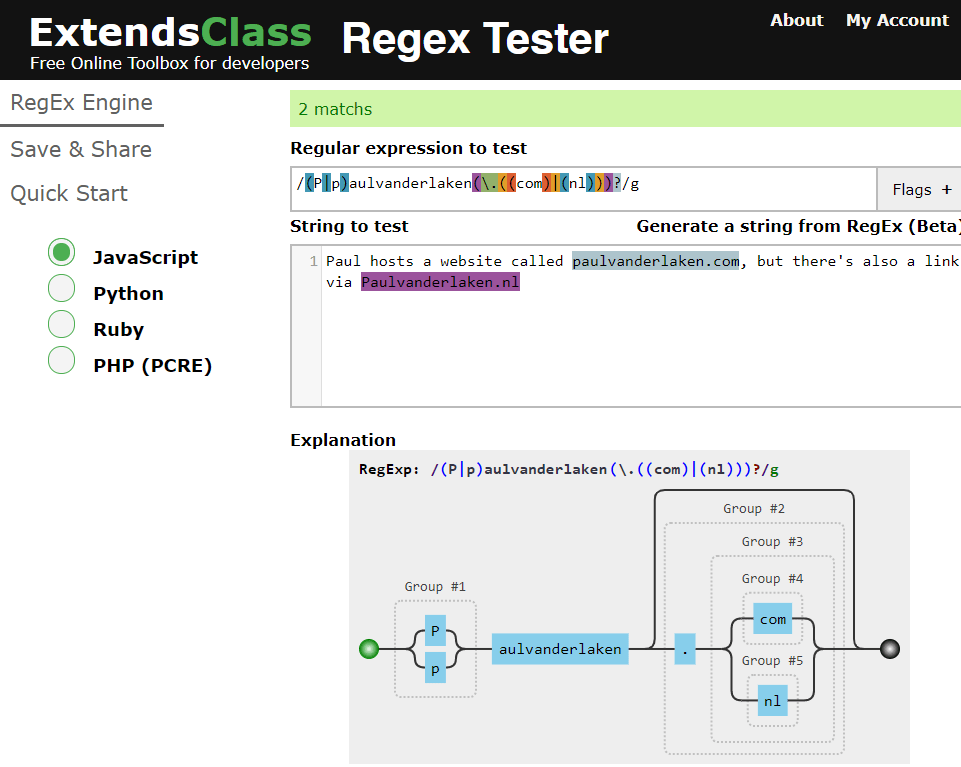The image size is (961, 767).
Task: Open the Save & Share section
Action: click(81, 149)
